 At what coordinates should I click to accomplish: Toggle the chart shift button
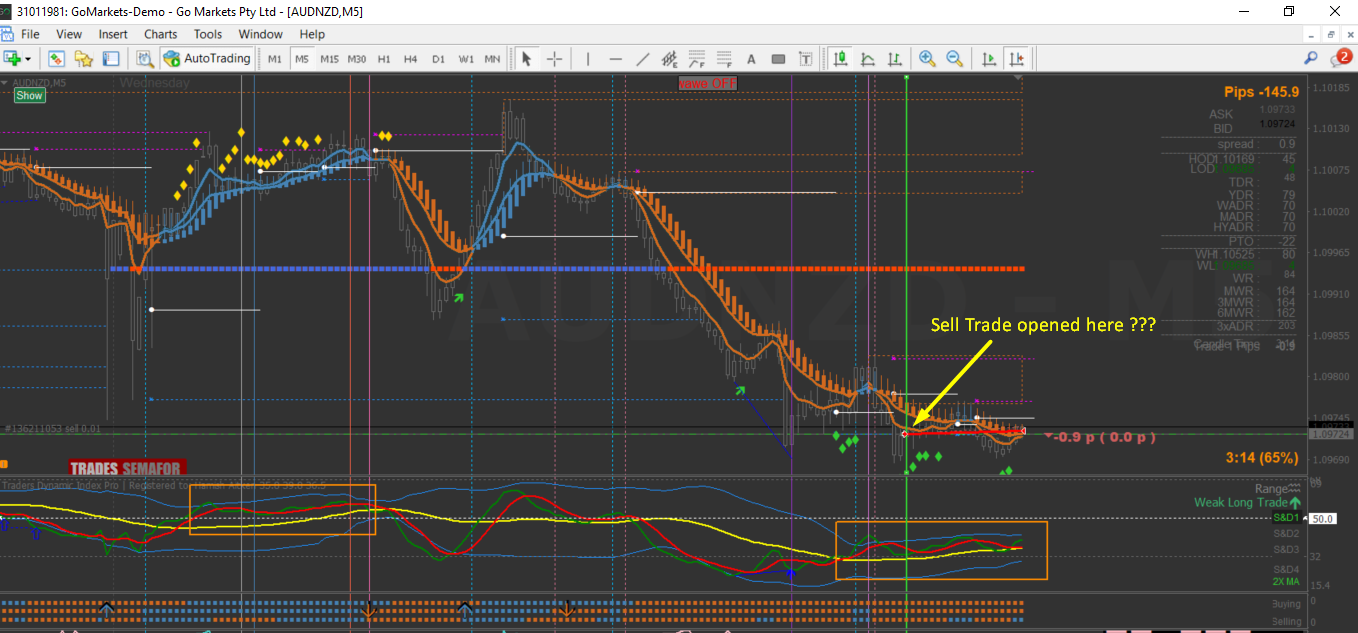(1017, 59)
